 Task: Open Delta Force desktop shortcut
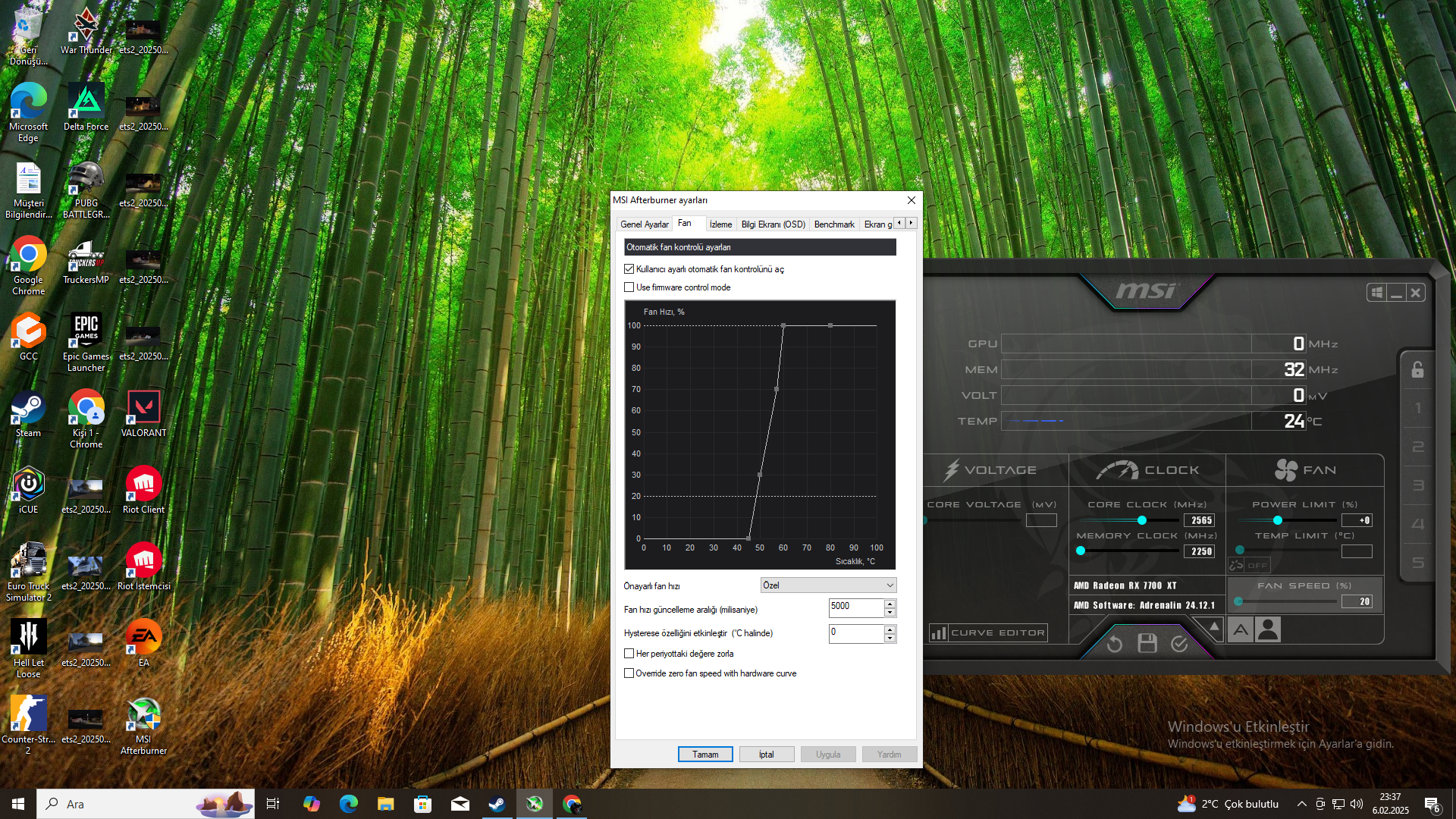pos(86,108)
